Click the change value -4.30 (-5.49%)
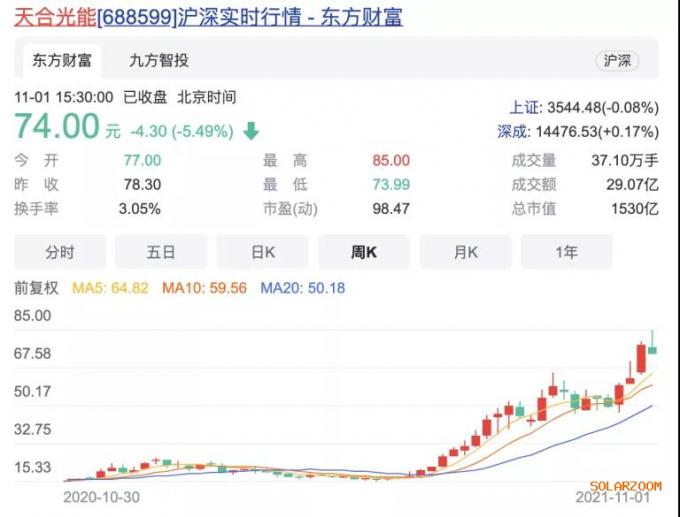The height and width of the screenshot is (517, 680). point(182,131)
